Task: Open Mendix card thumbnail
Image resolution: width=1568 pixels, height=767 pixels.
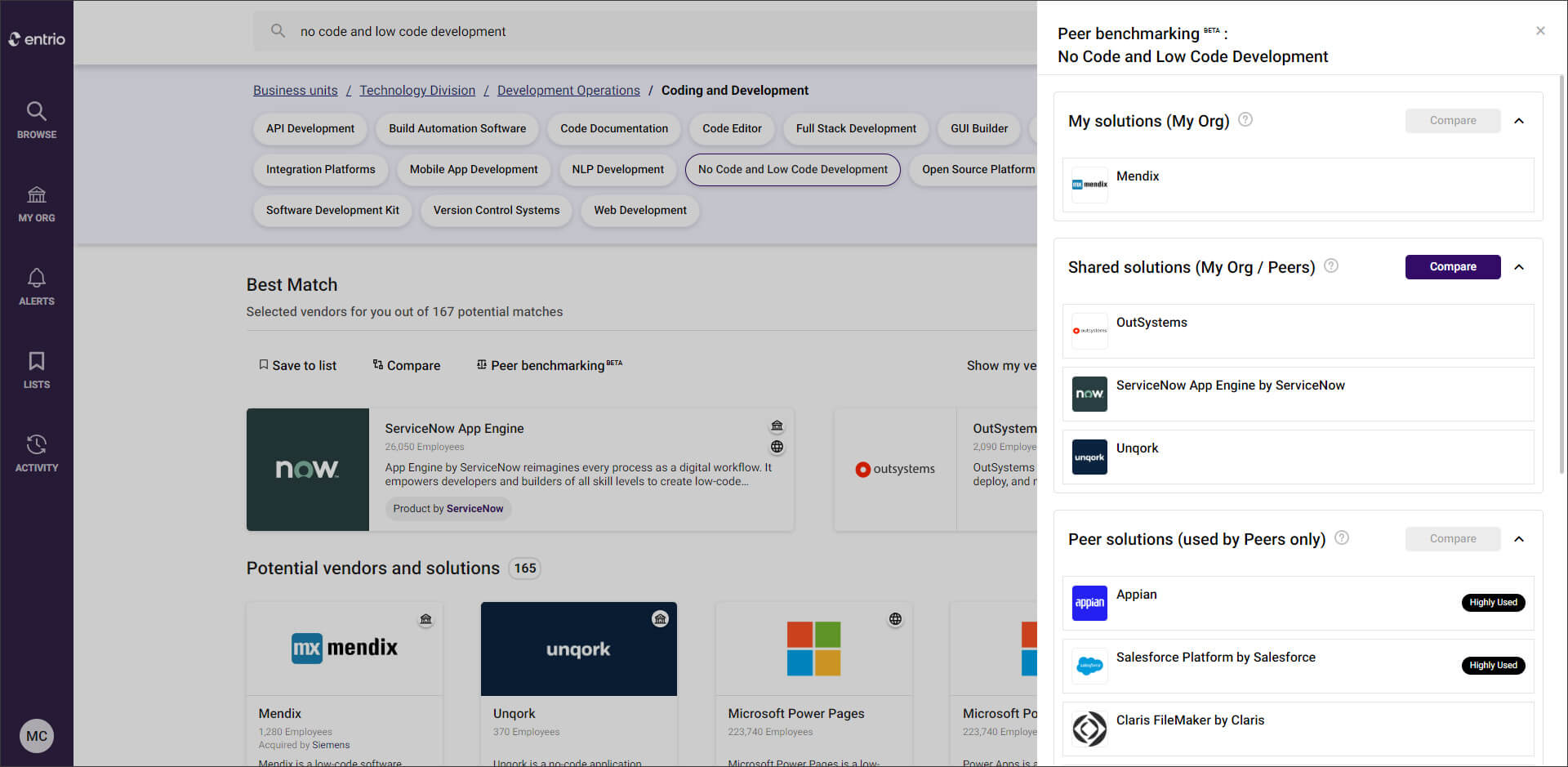Action: [x=345, y=649]
